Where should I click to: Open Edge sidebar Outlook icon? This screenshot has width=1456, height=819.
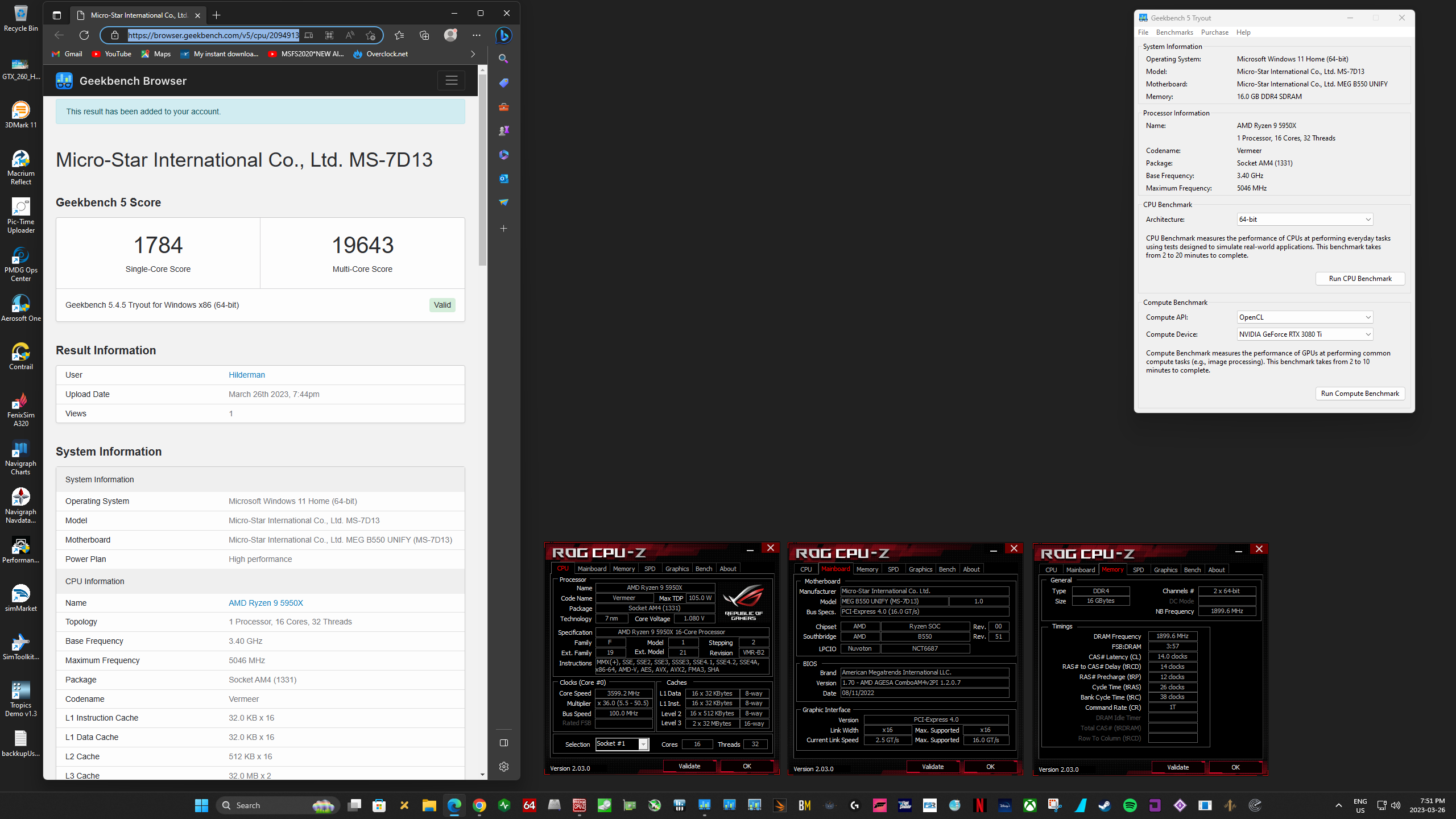(503, 178)
